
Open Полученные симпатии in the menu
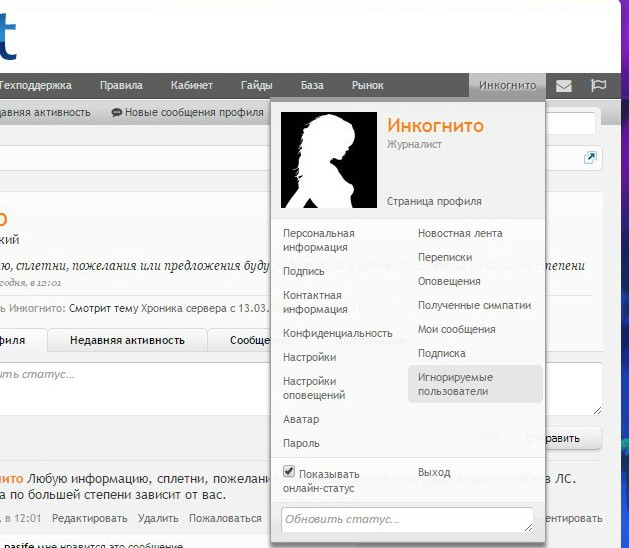(474, 305)
